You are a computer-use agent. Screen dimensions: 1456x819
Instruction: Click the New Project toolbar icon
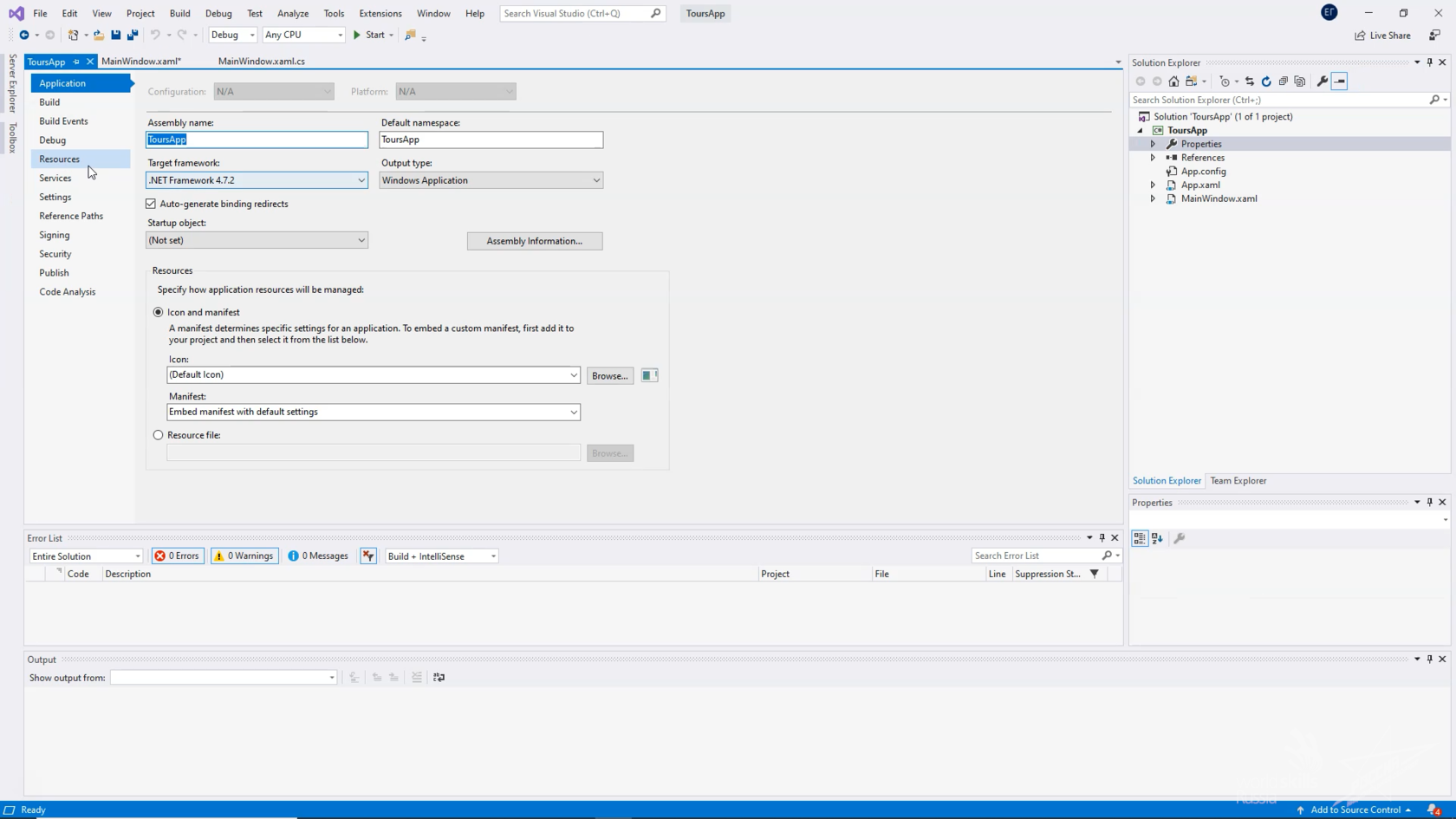pyautogui.click(x=74, y=35)
